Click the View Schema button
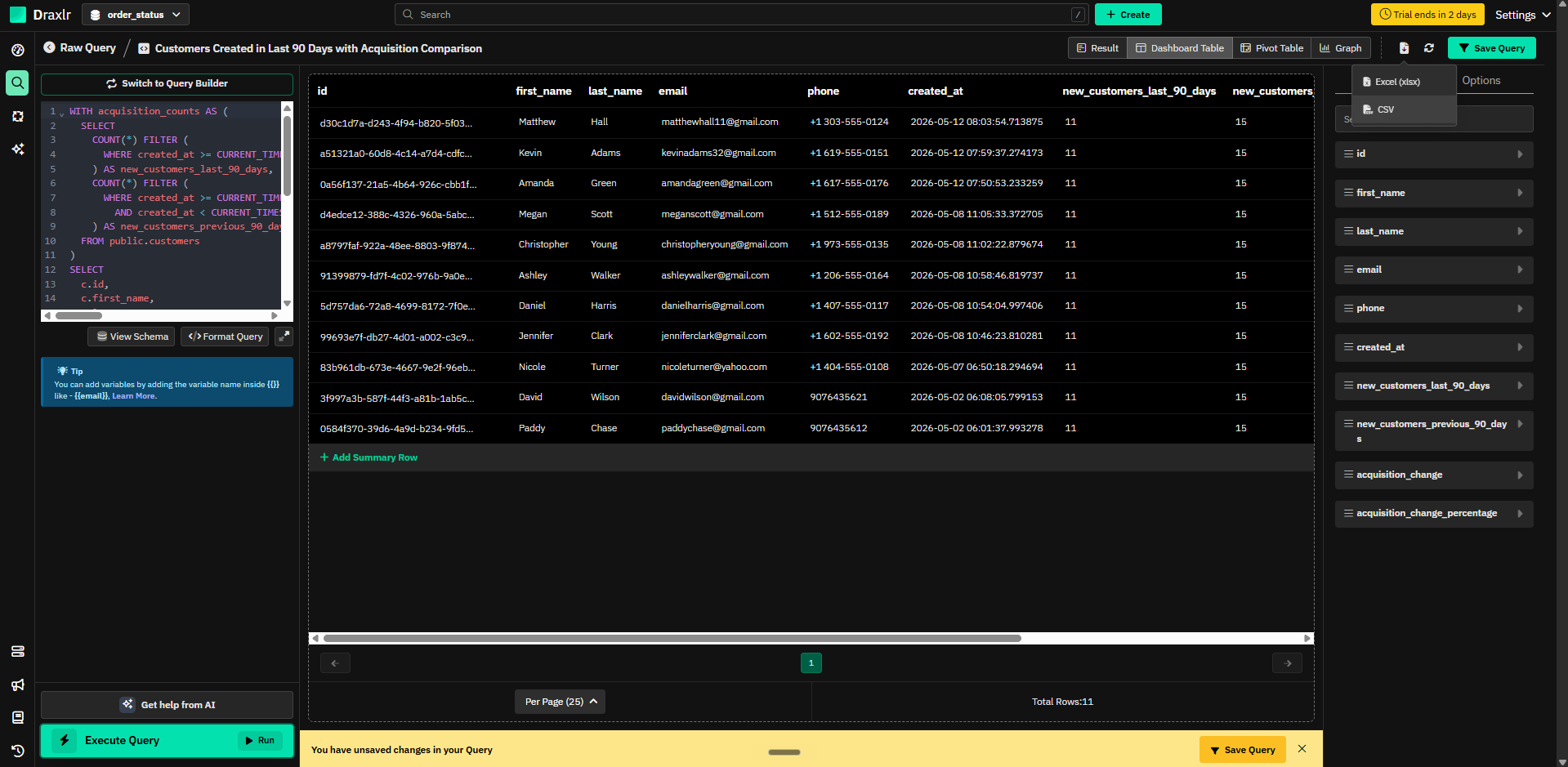 tap(132, 336)
